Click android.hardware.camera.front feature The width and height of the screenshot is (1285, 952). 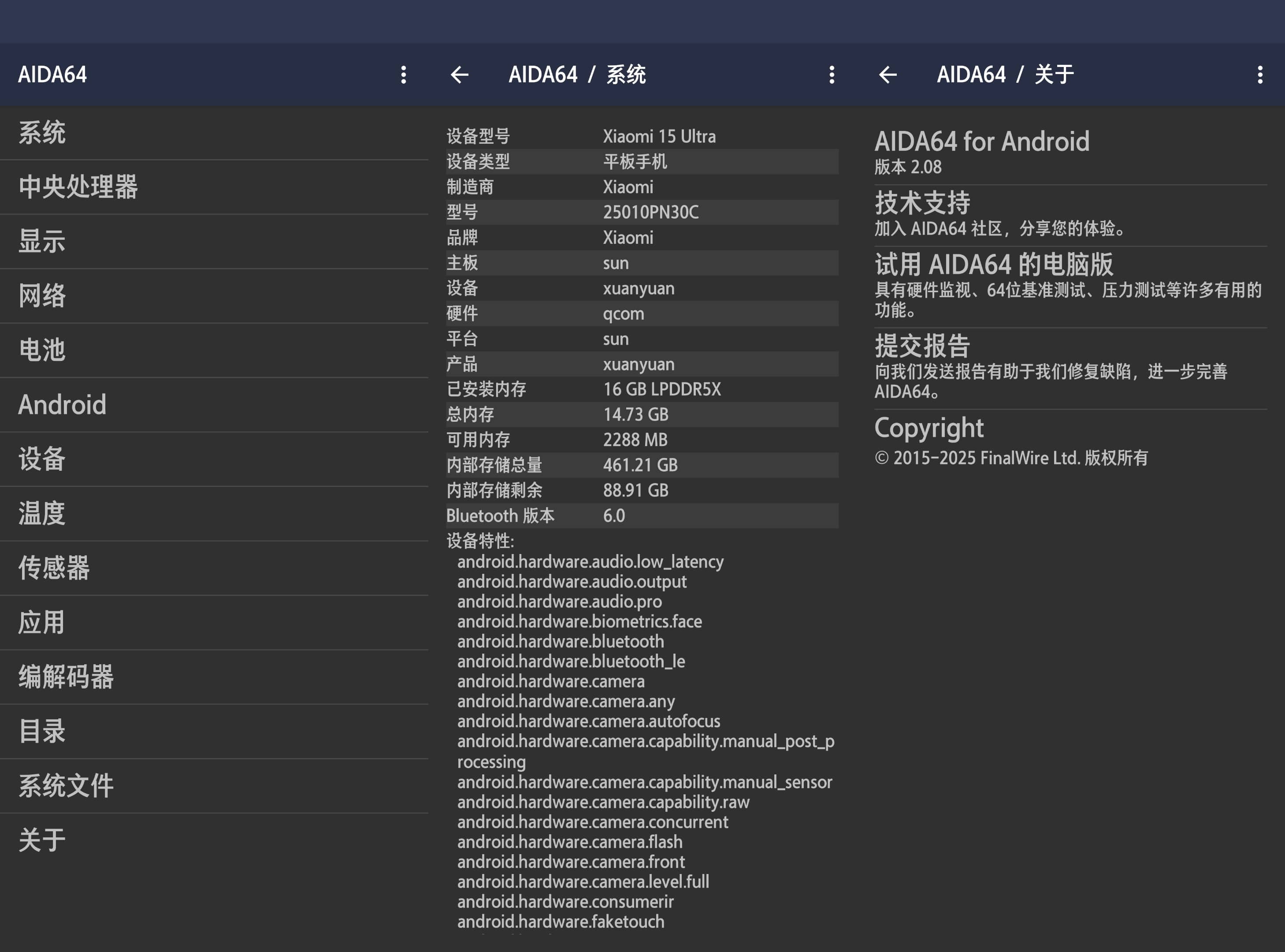pos(571,862)
